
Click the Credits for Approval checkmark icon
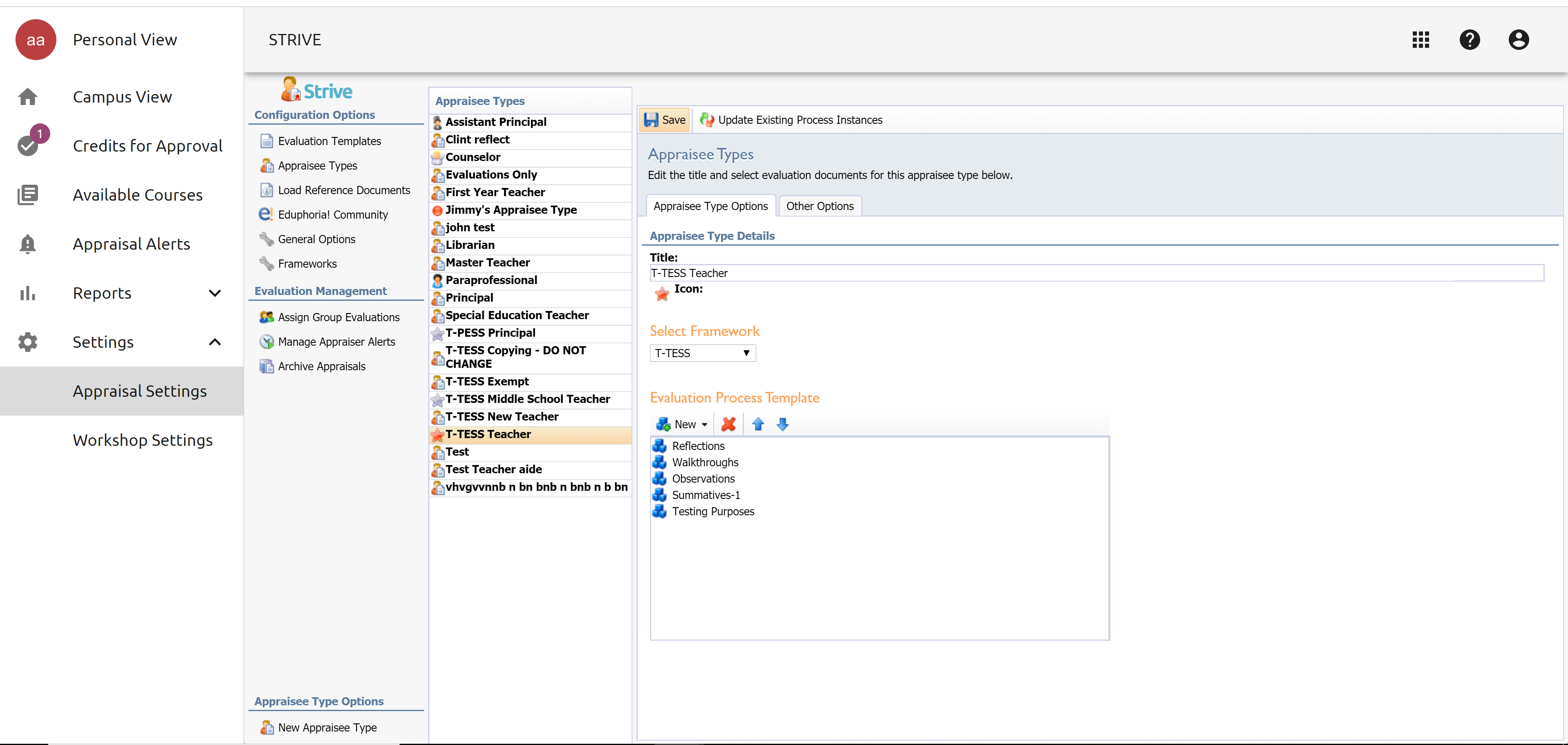[x=27, y=146]
